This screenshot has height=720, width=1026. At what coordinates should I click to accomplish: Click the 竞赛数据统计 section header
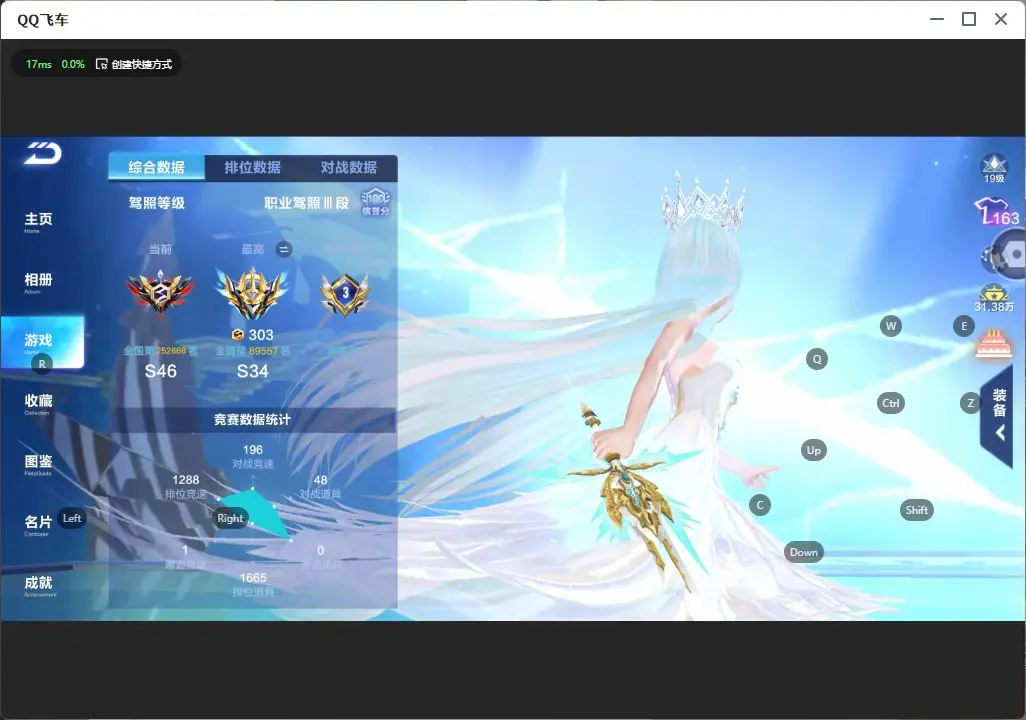click(253, 420)
